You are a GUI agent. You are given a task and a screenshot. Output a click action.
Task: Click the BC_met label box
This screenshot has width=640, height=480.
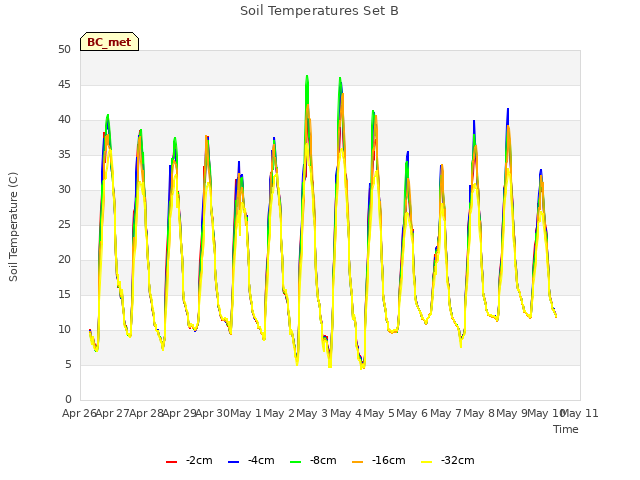(109, 42)
